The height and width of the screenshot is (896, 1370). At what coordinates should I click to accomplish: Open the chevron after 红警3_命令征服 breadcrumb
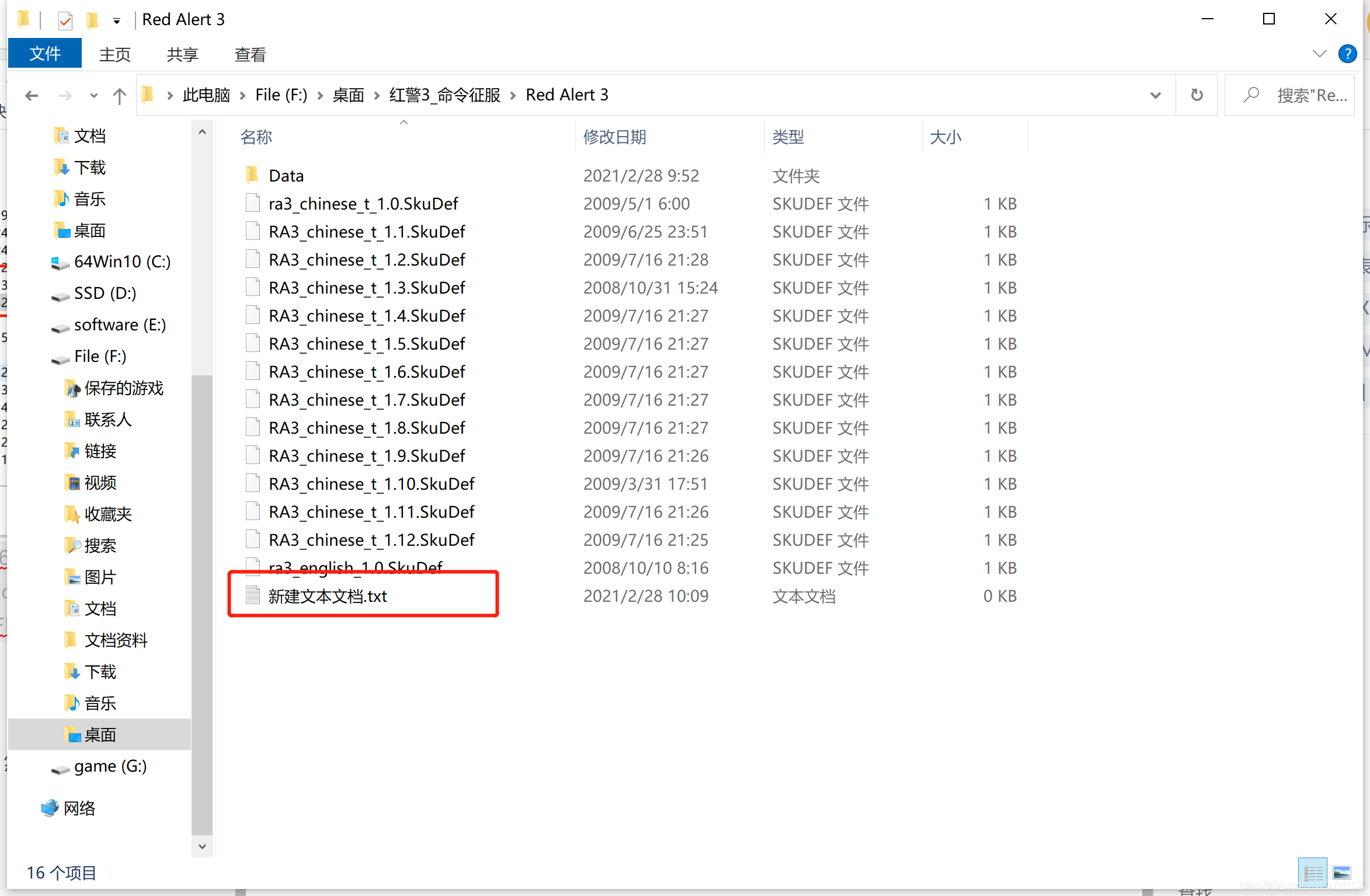click(x=513, y=95)
